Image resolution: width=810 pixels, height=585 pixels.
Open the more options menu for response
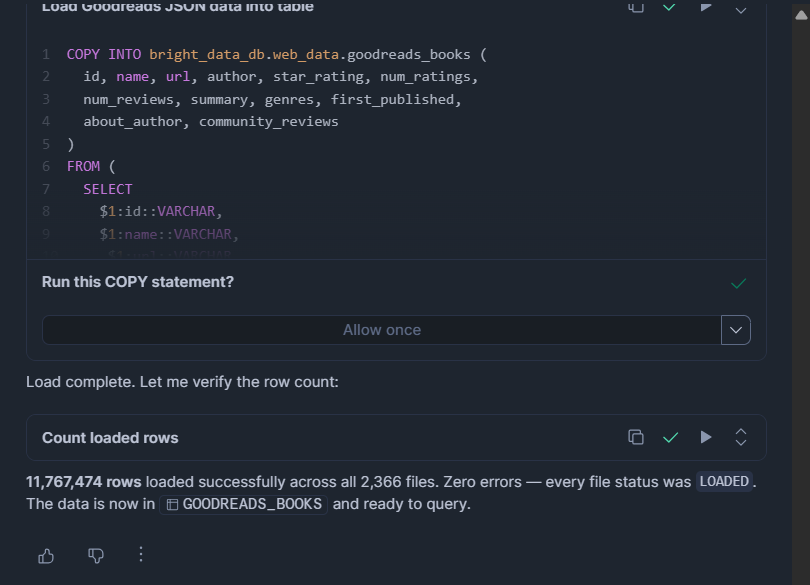coord(141,555)
